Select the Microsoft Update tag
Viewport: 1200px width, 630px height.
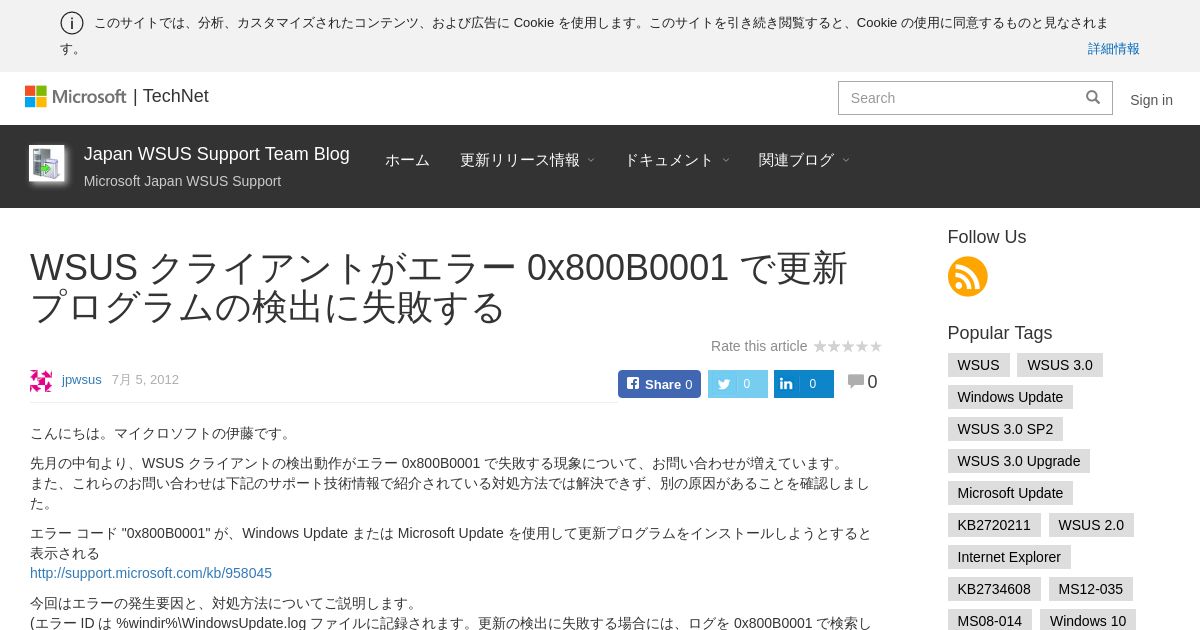click(1010, 493)
